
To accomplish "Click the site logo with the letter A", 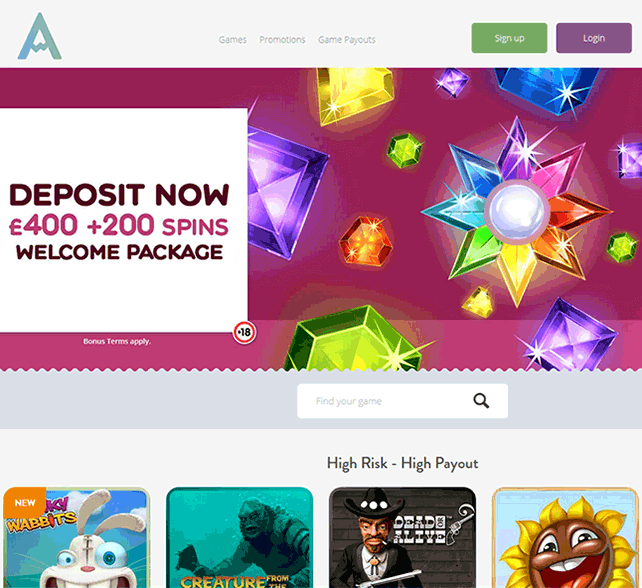I will click(x=39, y=37).
